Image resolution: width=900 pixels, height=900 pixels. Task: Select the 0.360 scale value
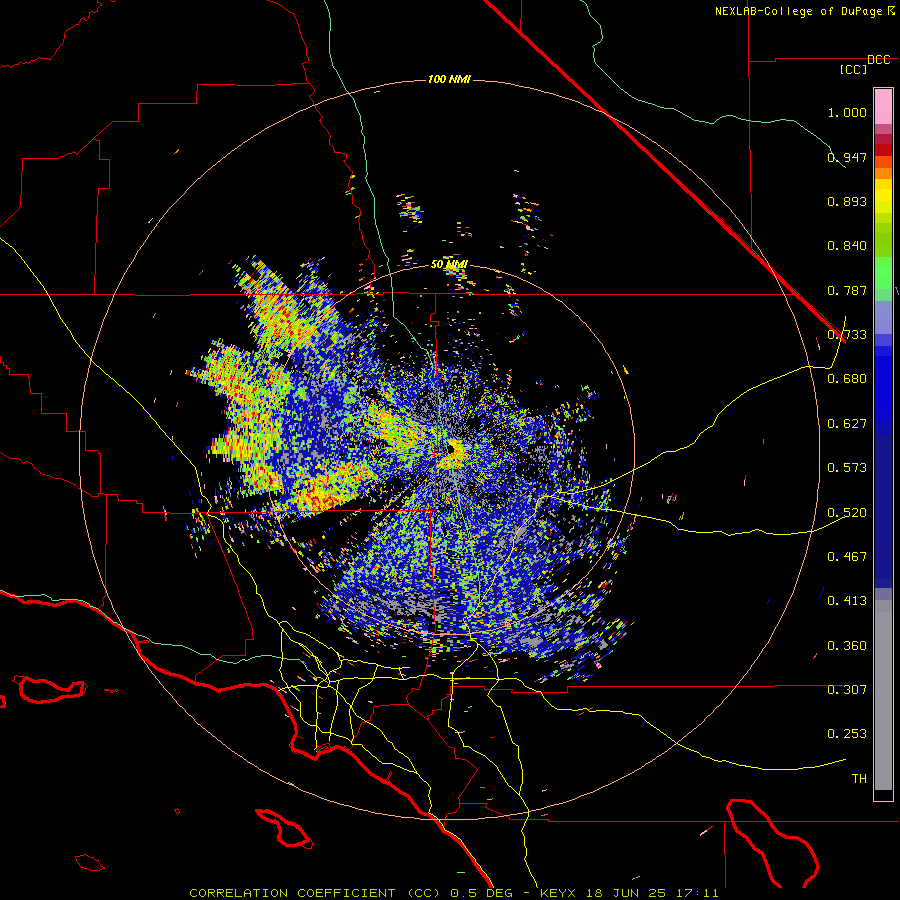[x=847, y=646]
